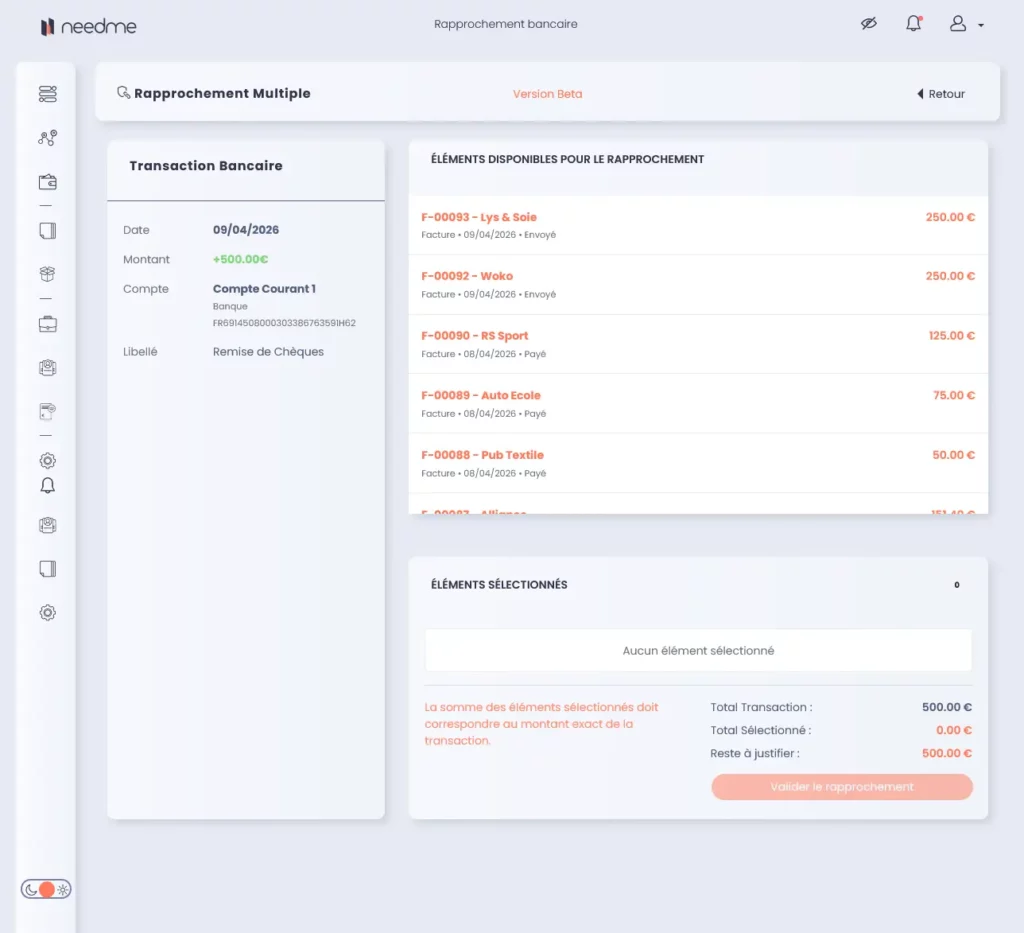Click the bell icon in the left sidebar
The width and height of the screenshot is (1024, 933).
pos(47,486)
